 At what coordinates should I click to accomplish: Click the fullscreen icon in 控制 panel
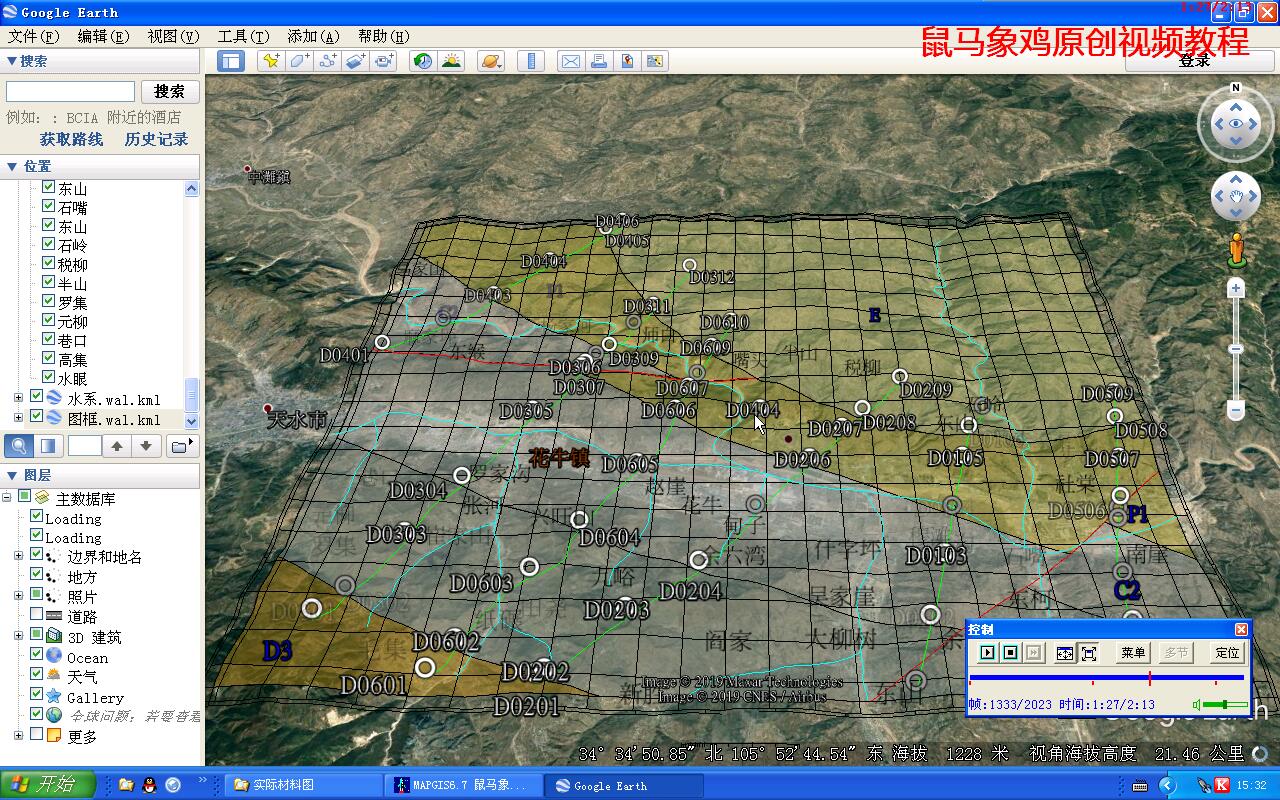point(1089,653)
